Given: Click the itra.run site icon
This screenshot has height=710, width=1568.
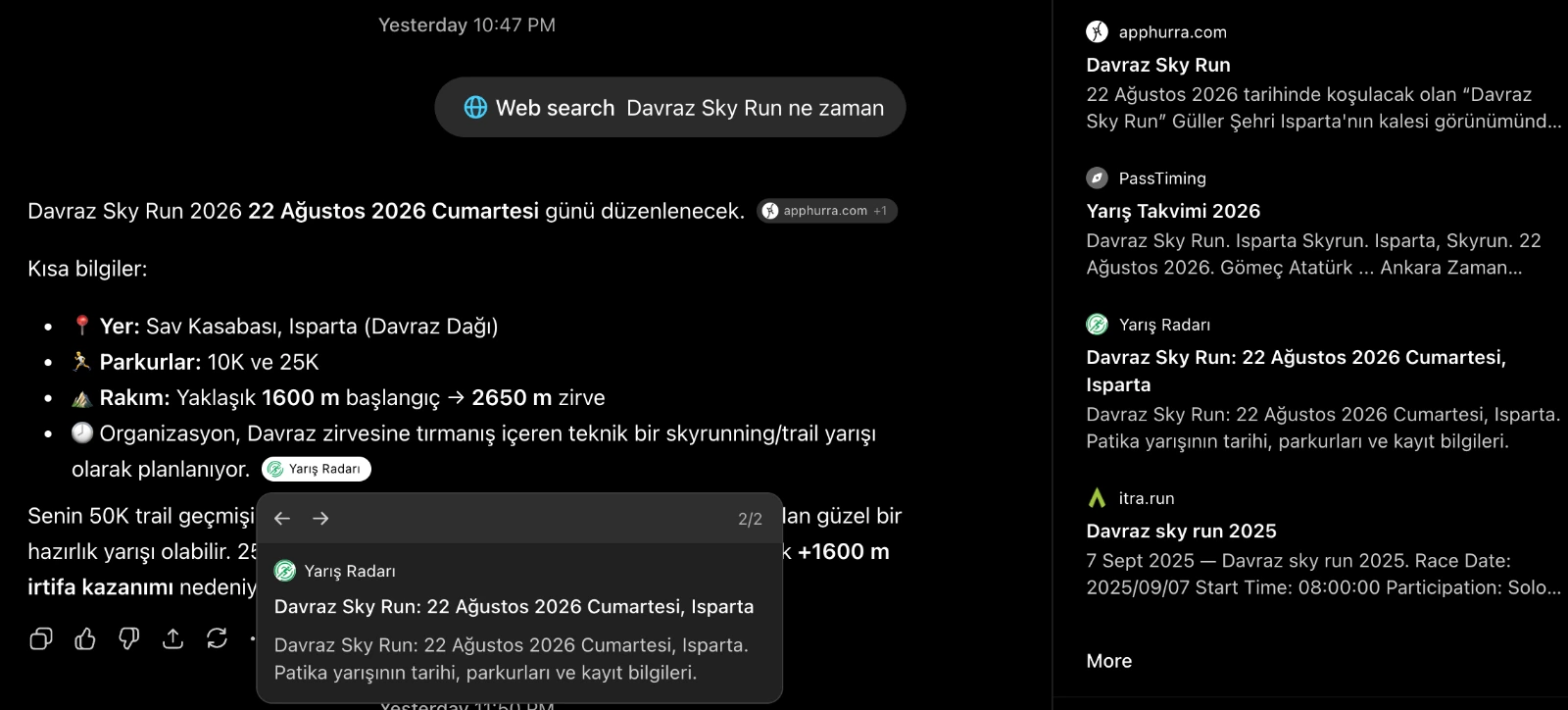Looking at the screenshot, I should [1097, 498].
